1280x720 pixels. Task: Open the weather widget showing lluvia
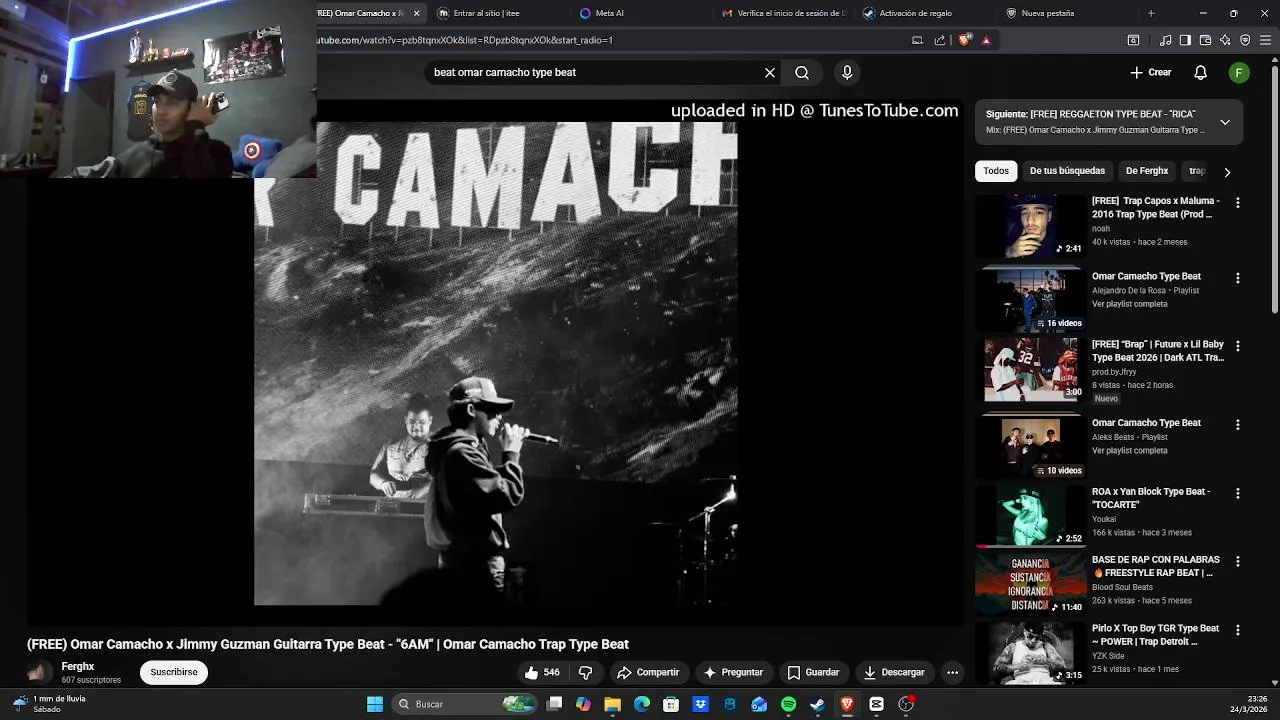50,704
